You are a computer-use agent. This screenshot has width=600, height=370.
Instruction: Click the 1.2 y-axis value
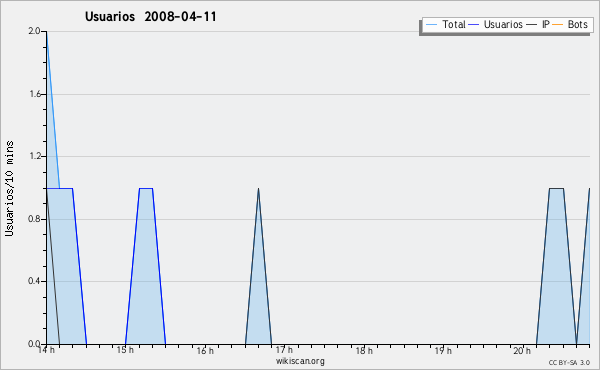(x=35, y=156)
